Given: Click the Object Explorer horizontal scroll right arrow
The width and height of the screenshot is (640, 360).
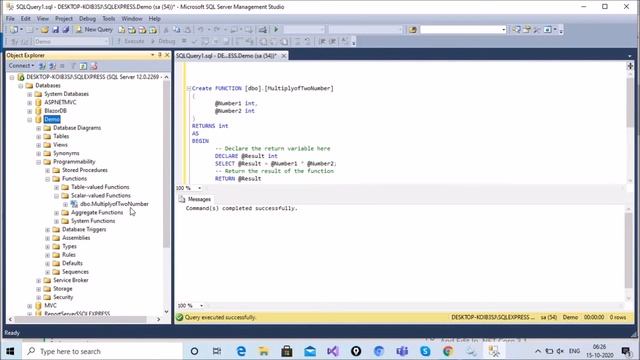Looking at the screenshot, I should (159, 320).
